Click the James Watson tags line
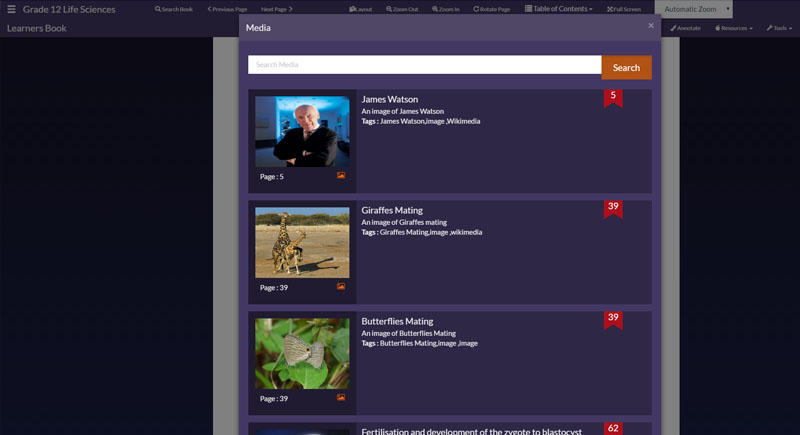Image resolution: width=800 pixels, height=435 pixels. pos(420,121)
